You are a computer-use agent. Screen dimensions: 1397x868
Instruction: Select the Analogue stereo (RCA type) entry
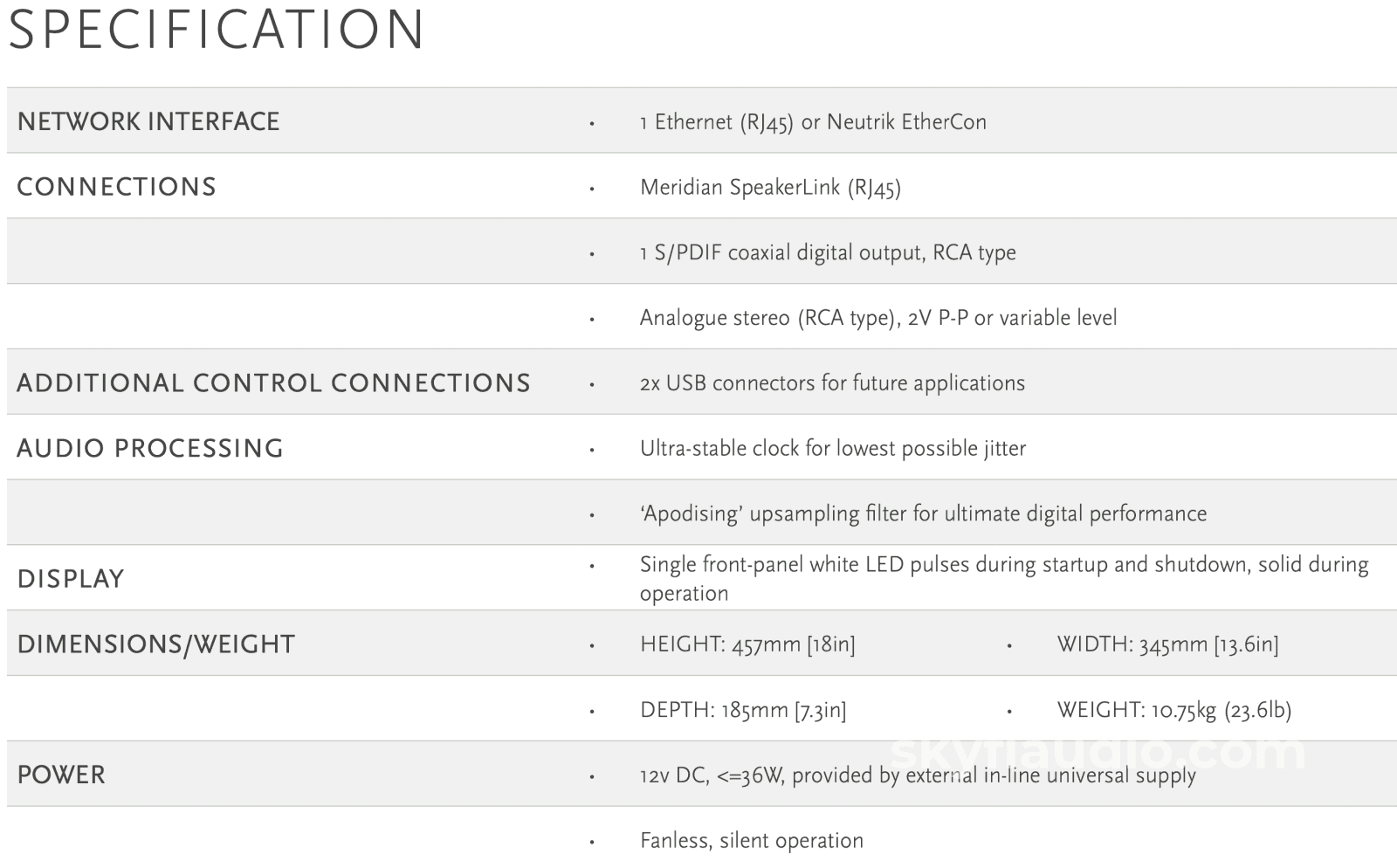pos(877,318)
